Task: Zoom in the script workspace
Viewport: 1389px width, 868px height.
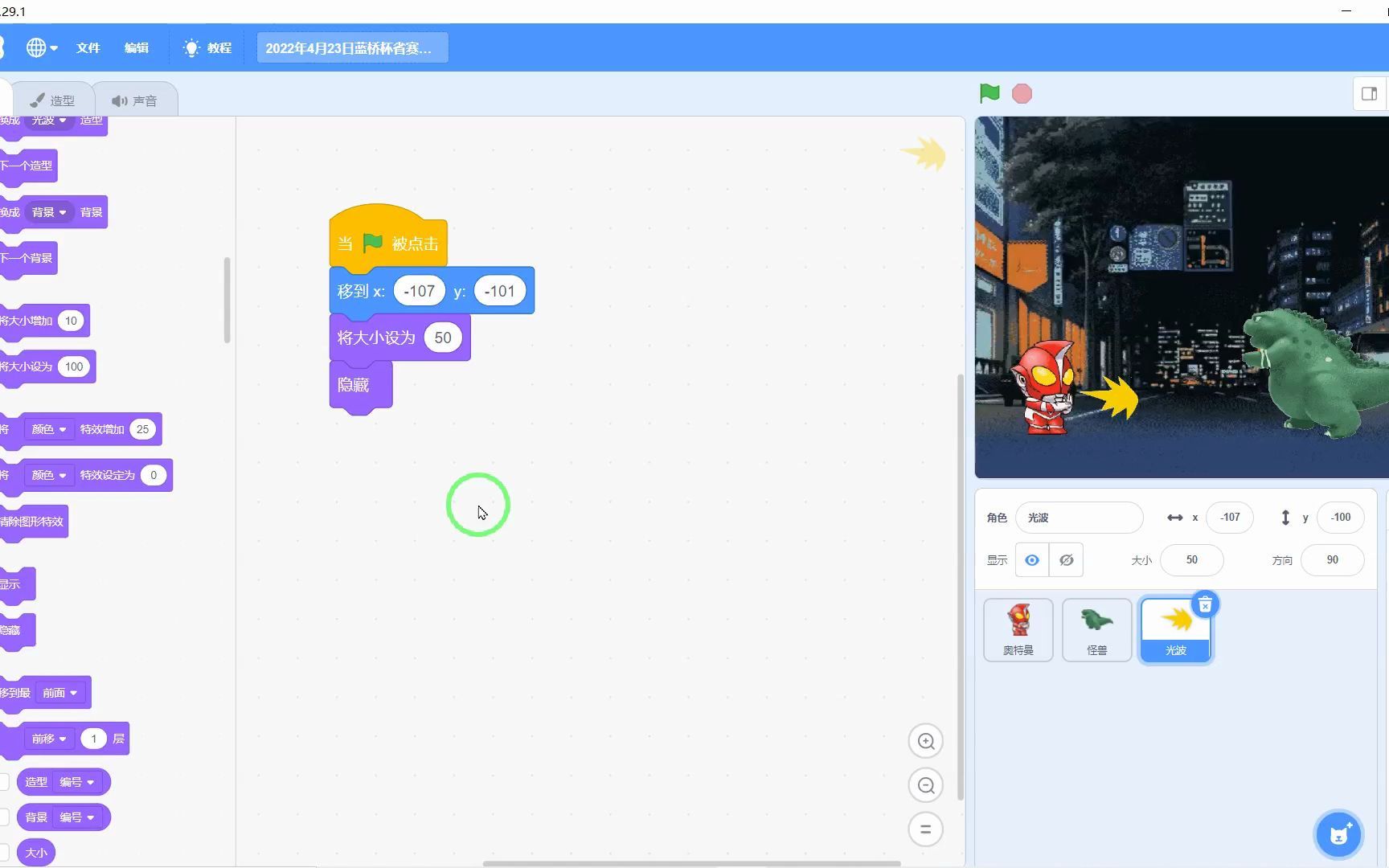Action: (x=925, y=741)
